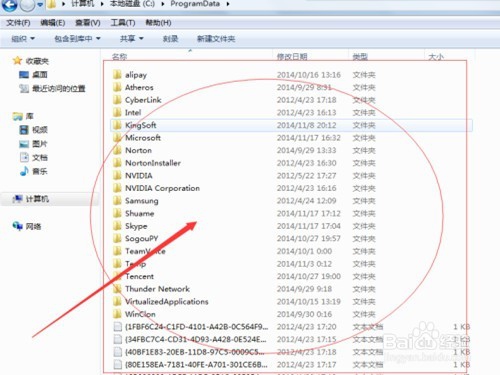Select file {34FBC7C4-CD31-4D93-A428-0E524E...
Viewport: 500px width, 375px height.
pyautogui.click(x=196, y=339)
